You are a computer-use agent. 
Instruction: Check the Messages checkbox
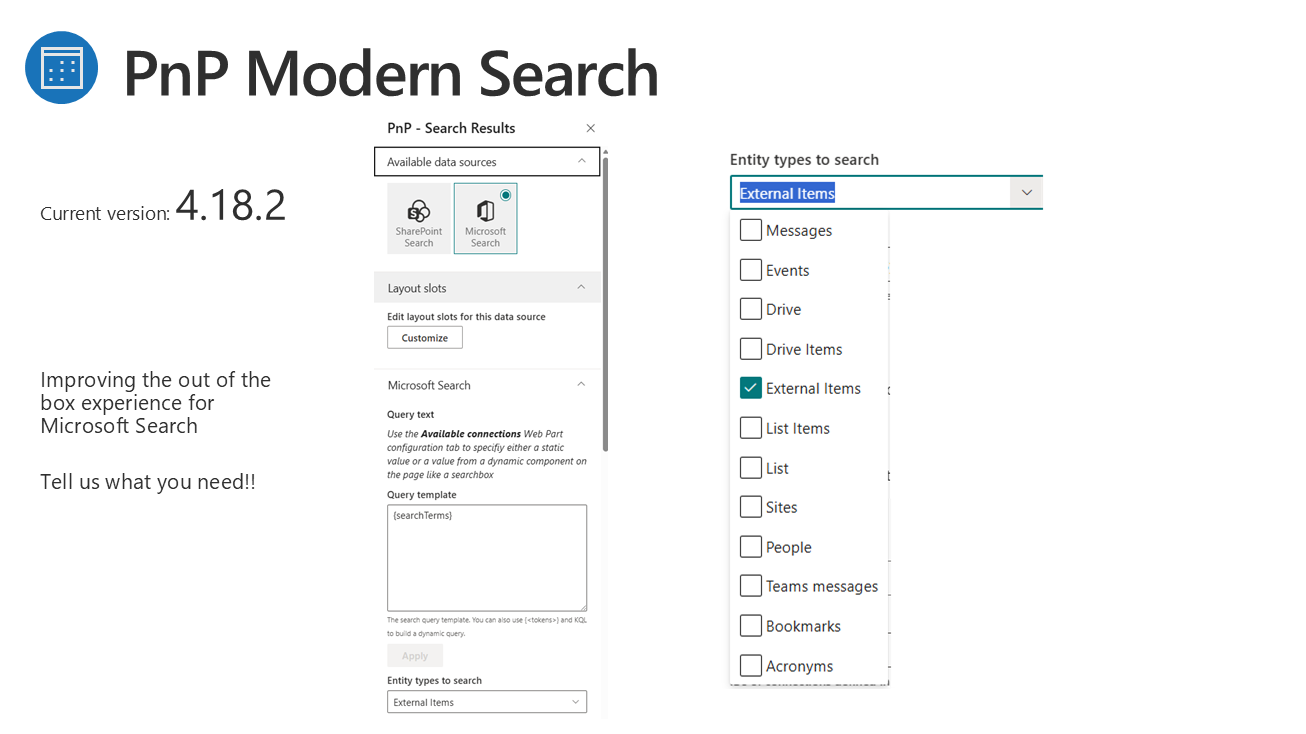(x=751, y=231)
